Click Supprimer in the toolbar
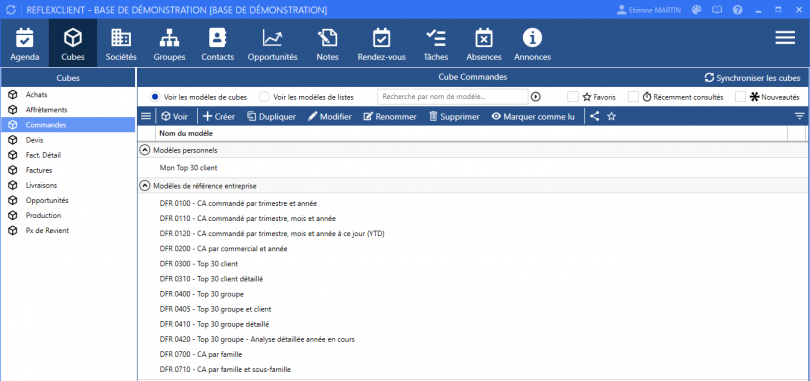Viewport: 810px width, 381px height. (455, 117)
